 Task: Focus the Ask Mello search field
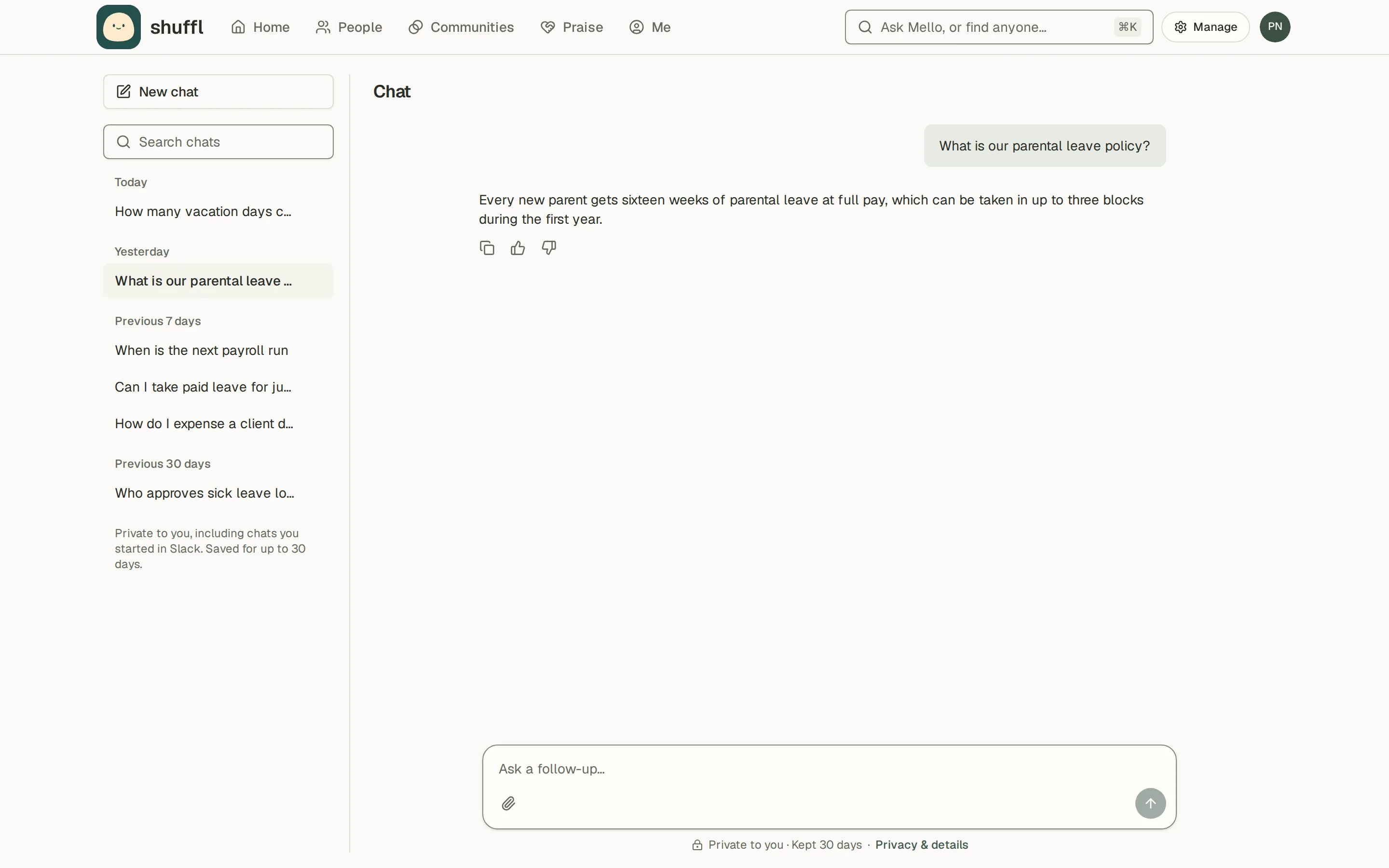999,27
